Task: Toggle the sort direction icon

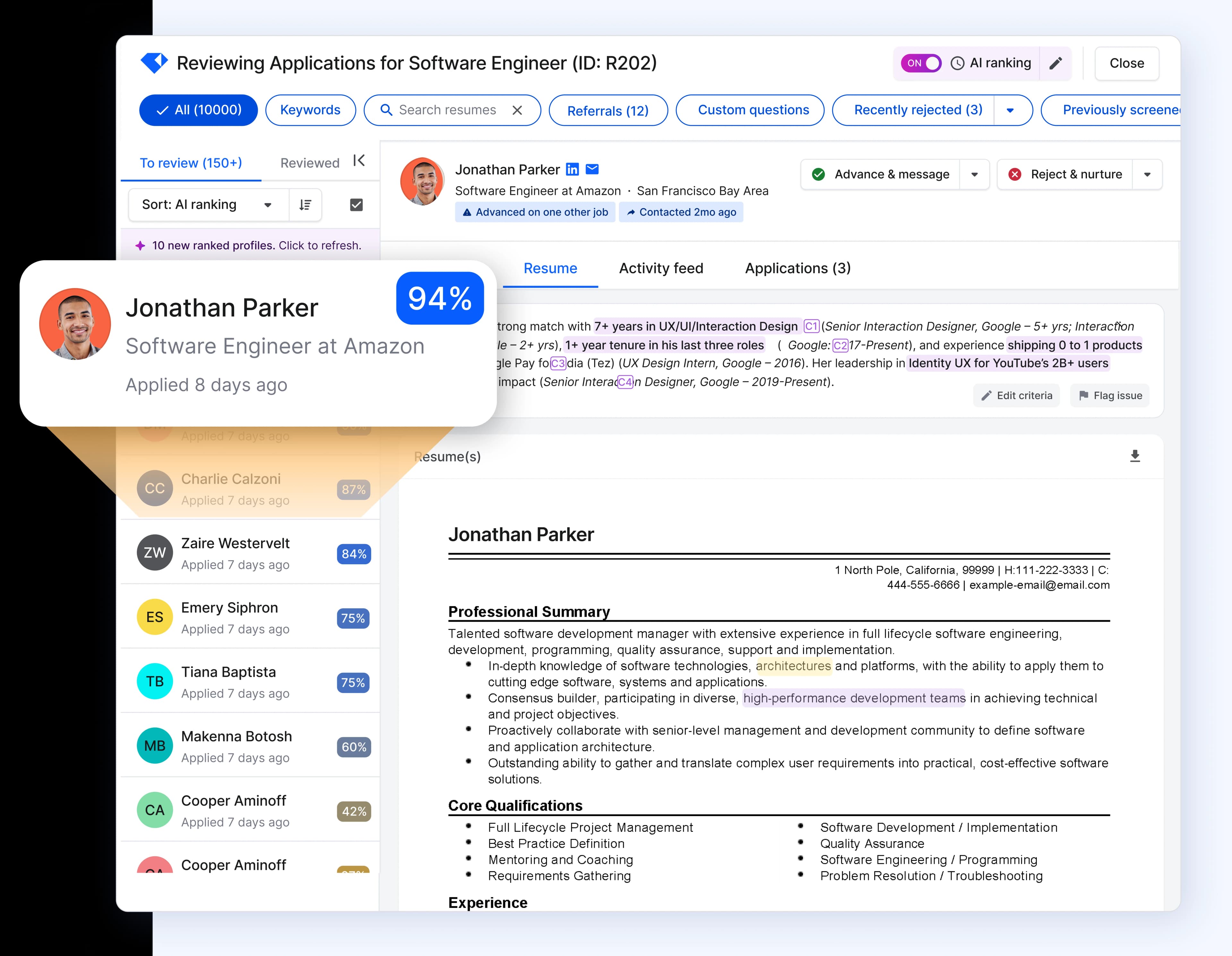Action: [305, 205]
